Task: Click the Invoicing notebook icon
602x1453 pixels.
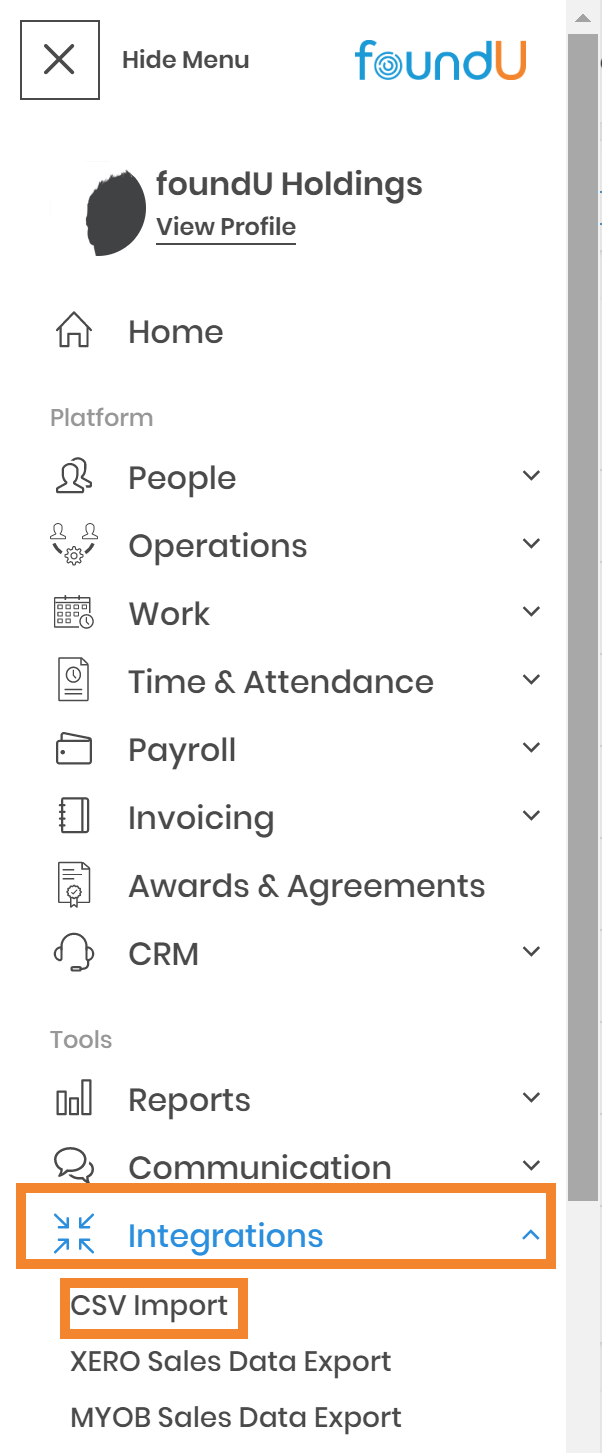Action: point(73,817)
